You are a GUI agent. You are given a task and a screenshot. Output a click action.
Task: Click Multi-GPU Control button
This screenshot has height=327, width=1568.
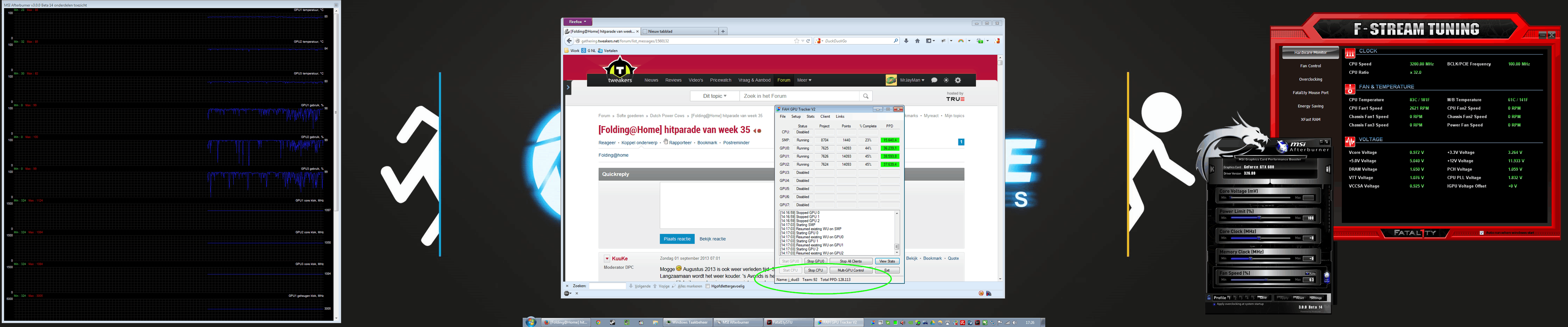pos(850,270)
